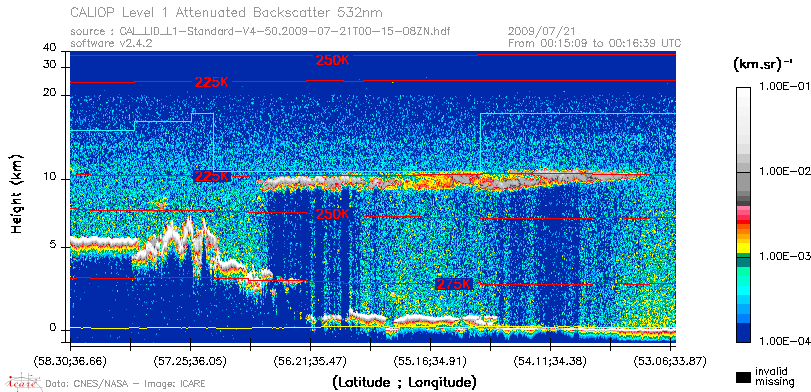This screenshot has width=811, height=392.
Task: Click the '225K' label near 10 km height
Action: pyautogui.click(x=212, y=177)
